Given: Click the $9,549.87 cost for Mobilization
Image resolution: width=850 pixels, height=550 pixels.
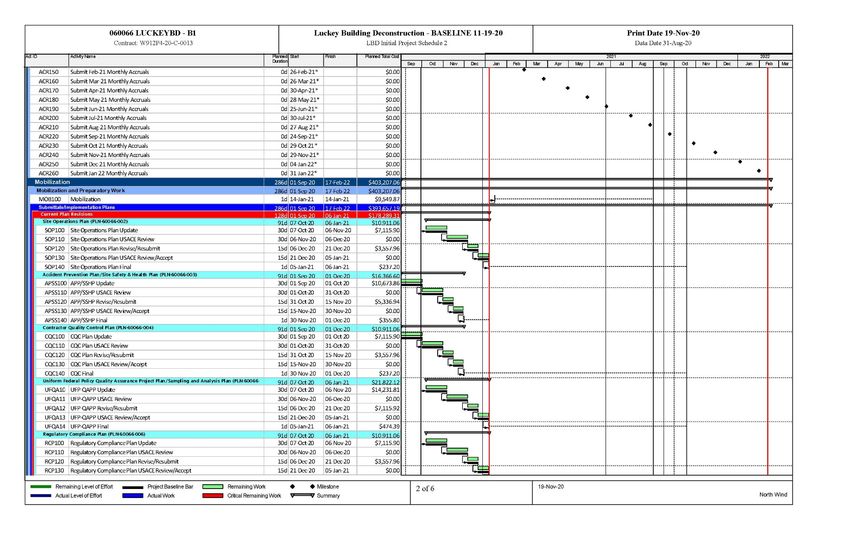Looking at the screenshot, I should (387, 199).
